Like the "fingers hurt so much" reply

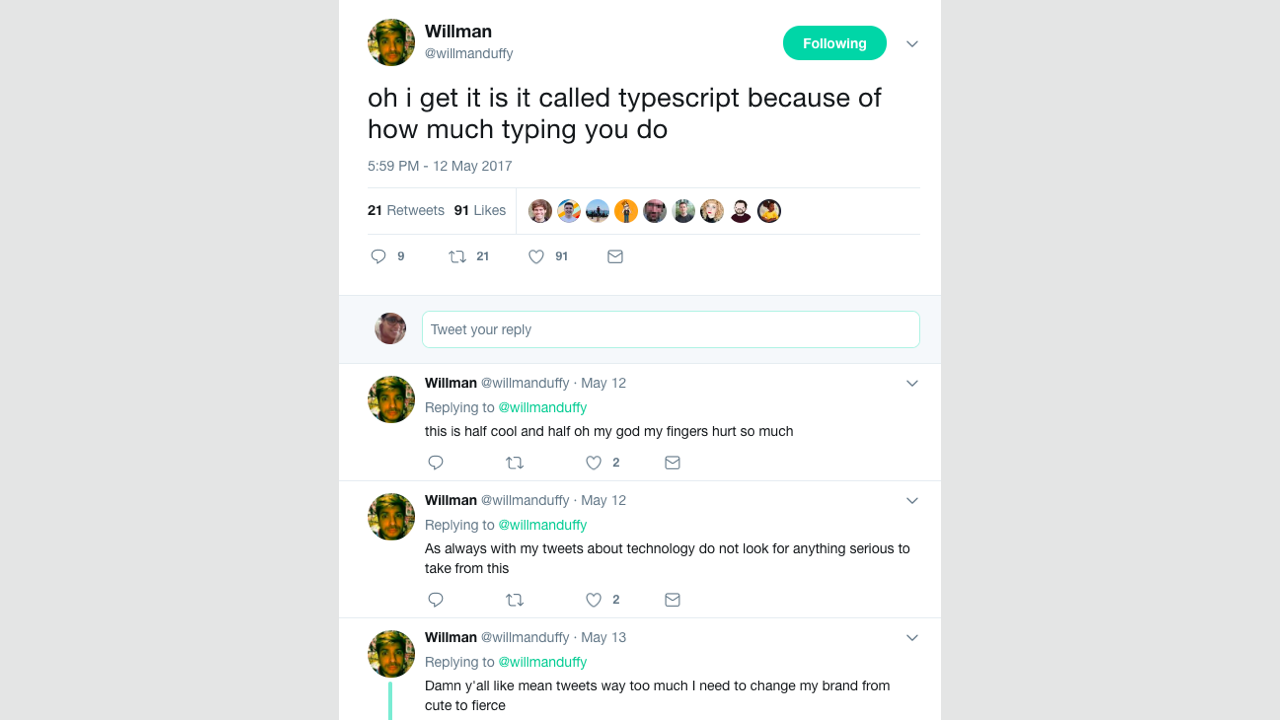593,463
